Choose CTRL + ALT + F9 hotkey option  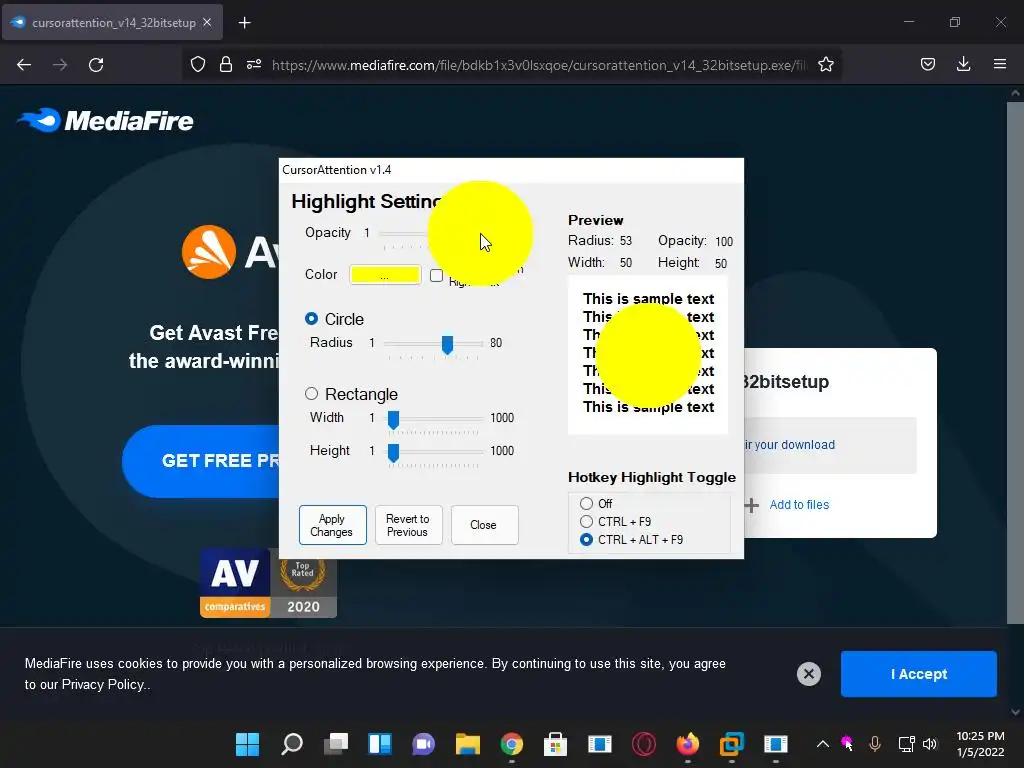point(586,539)
